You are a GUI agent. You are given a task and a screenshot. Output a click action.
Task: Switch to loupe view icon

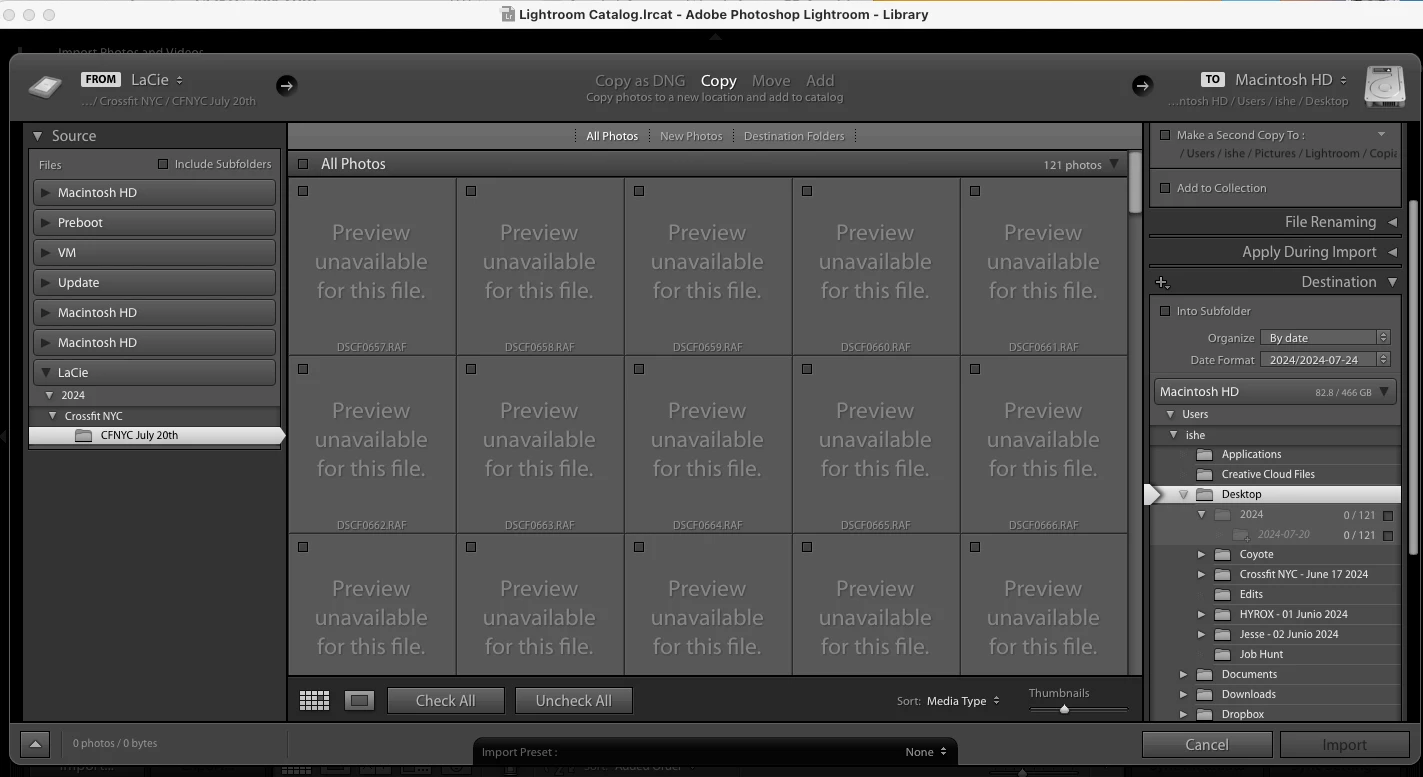coord(359,701)
